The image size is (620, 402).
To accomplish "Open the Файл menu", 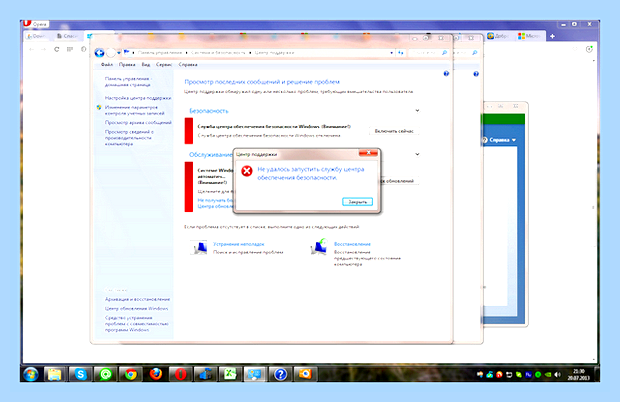I will click(x=107, y=64).
